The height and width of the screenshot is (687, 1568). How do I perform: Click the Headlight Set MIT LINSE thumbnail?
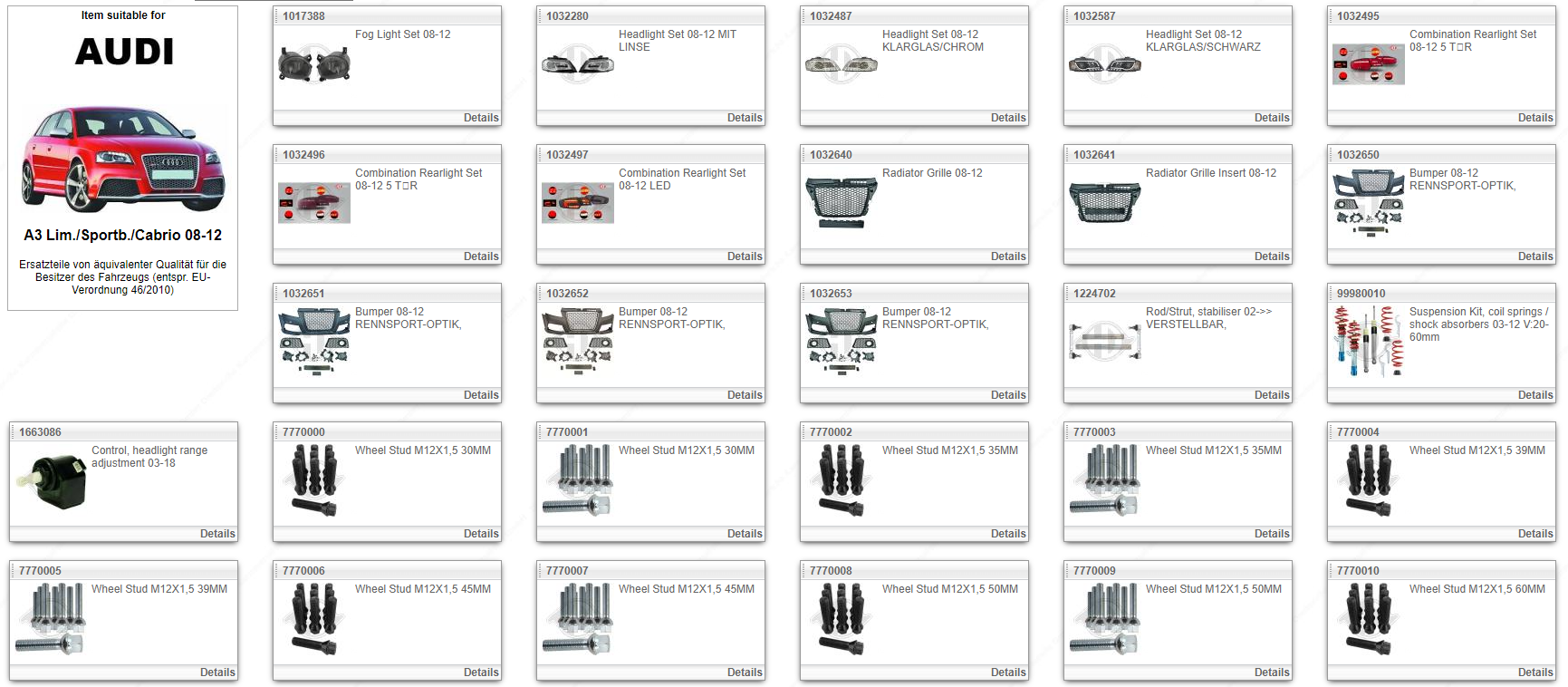tap(577, 64)
